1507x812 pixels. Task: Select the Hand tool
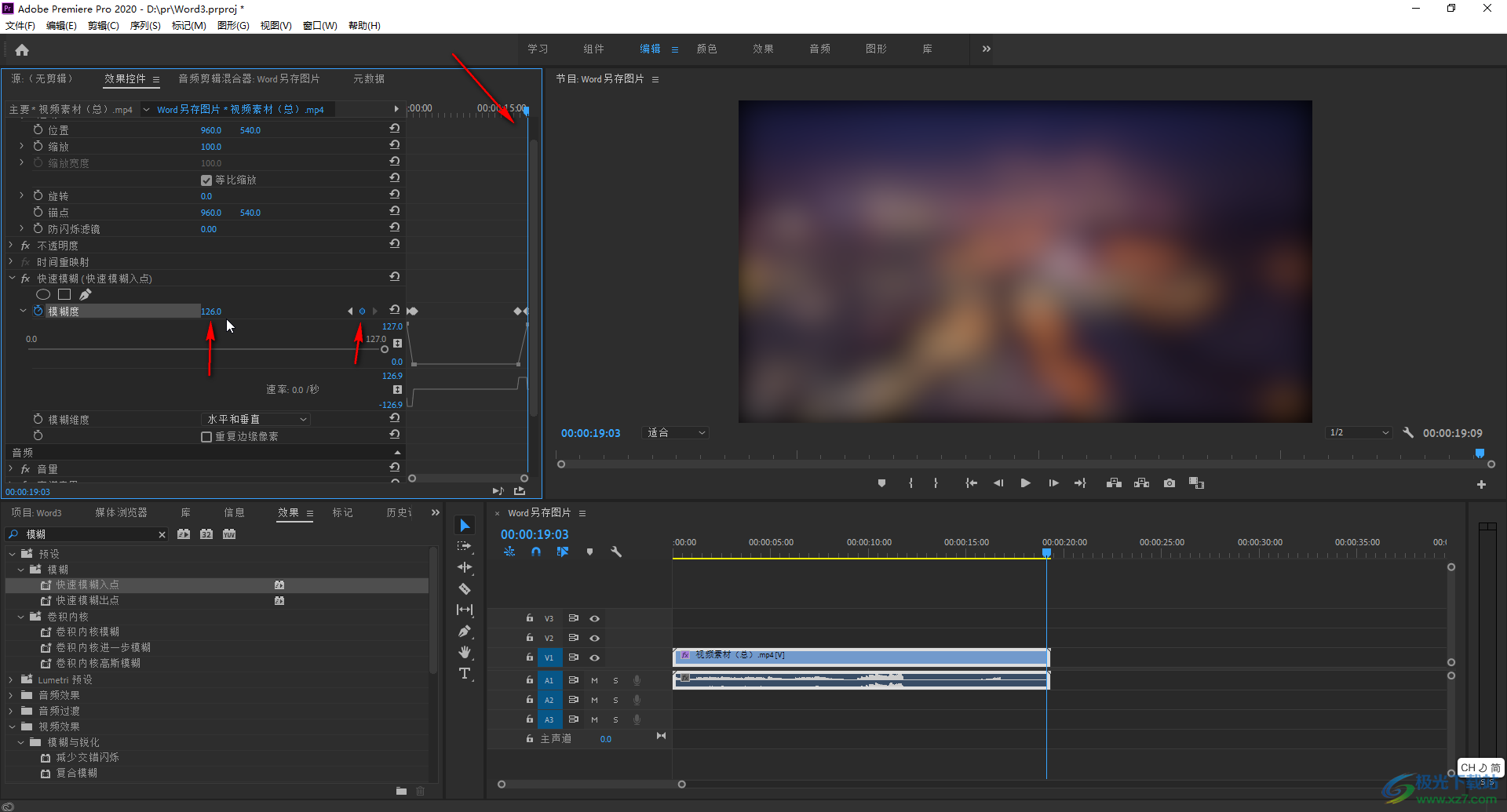465,652
